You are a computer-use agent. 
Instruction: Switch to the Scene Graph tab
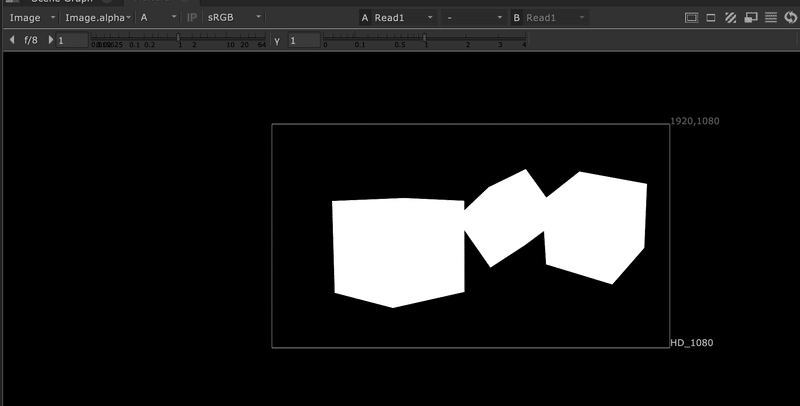point(61,2)
